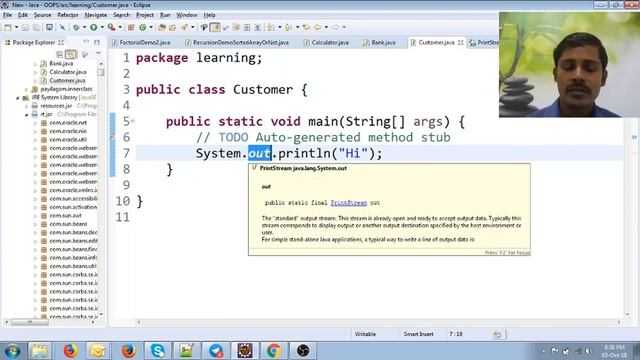Open the Source menu
The image size is (640, 360).
coord(42,15)
